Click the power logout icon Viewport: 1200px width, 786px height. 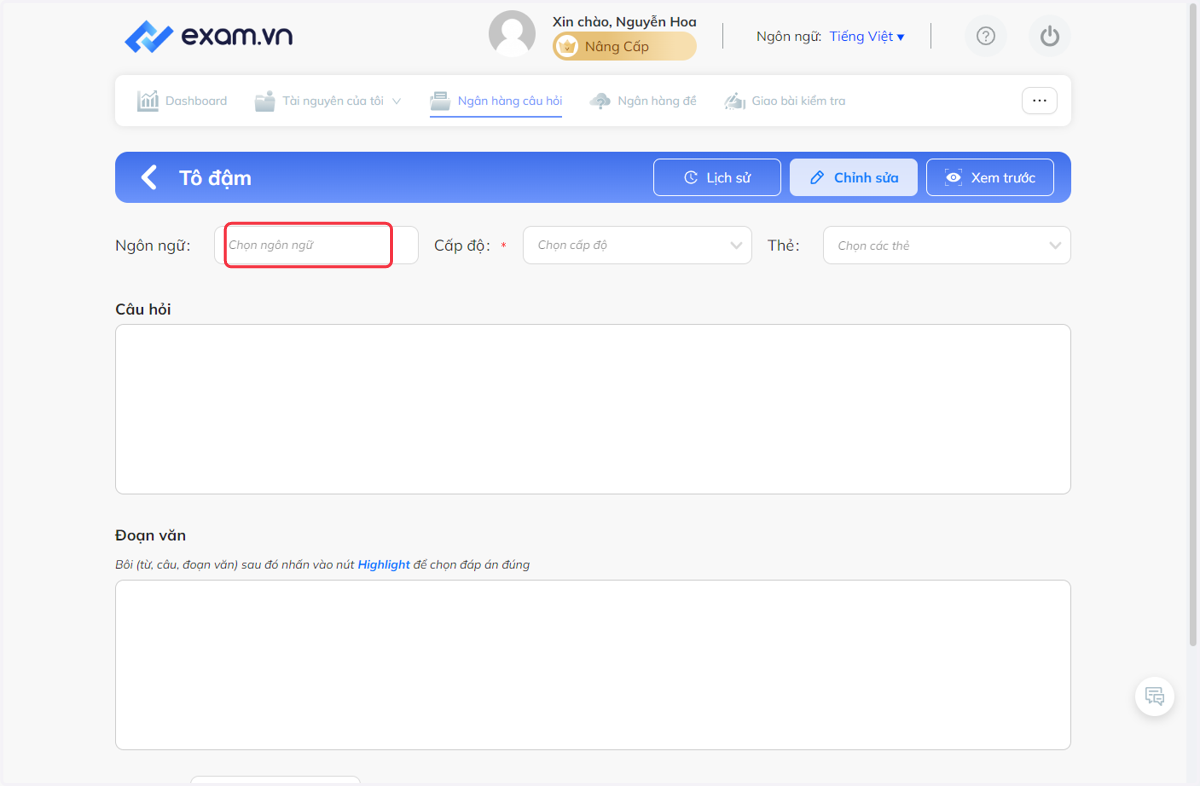pos(1049,36)
